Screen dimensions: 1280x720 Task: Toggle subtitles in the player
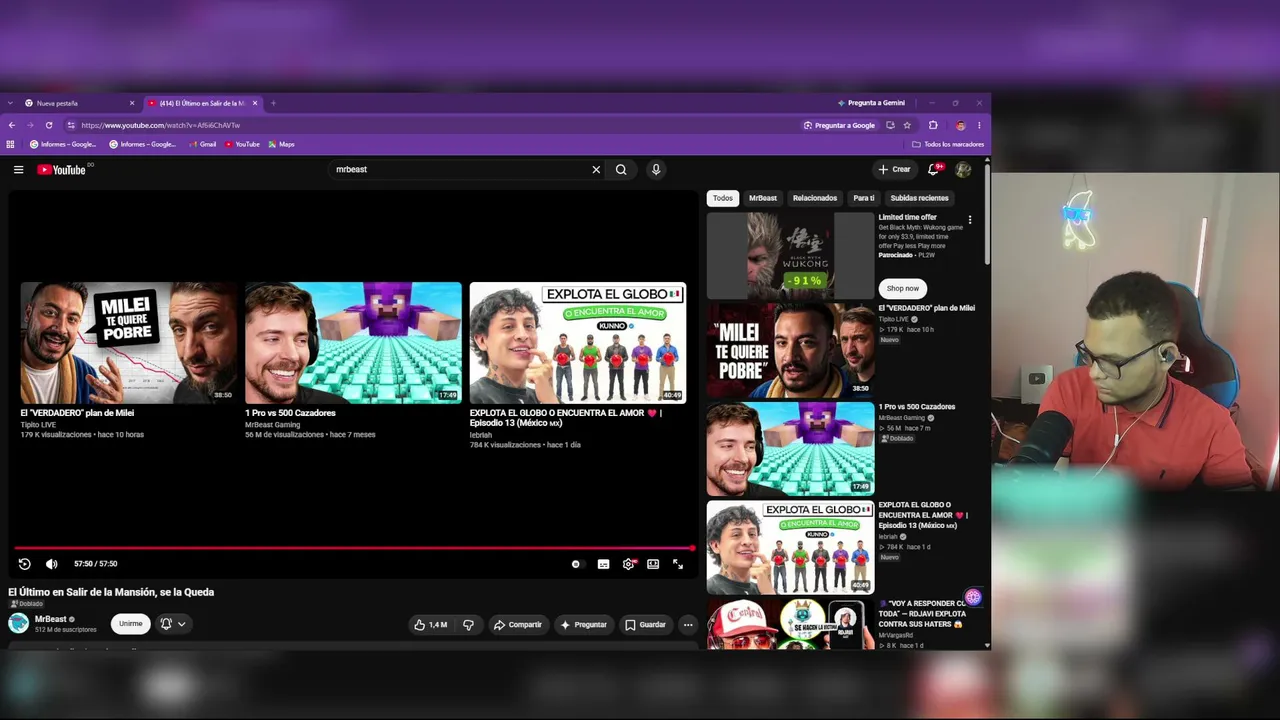click(x=603, y=564)
